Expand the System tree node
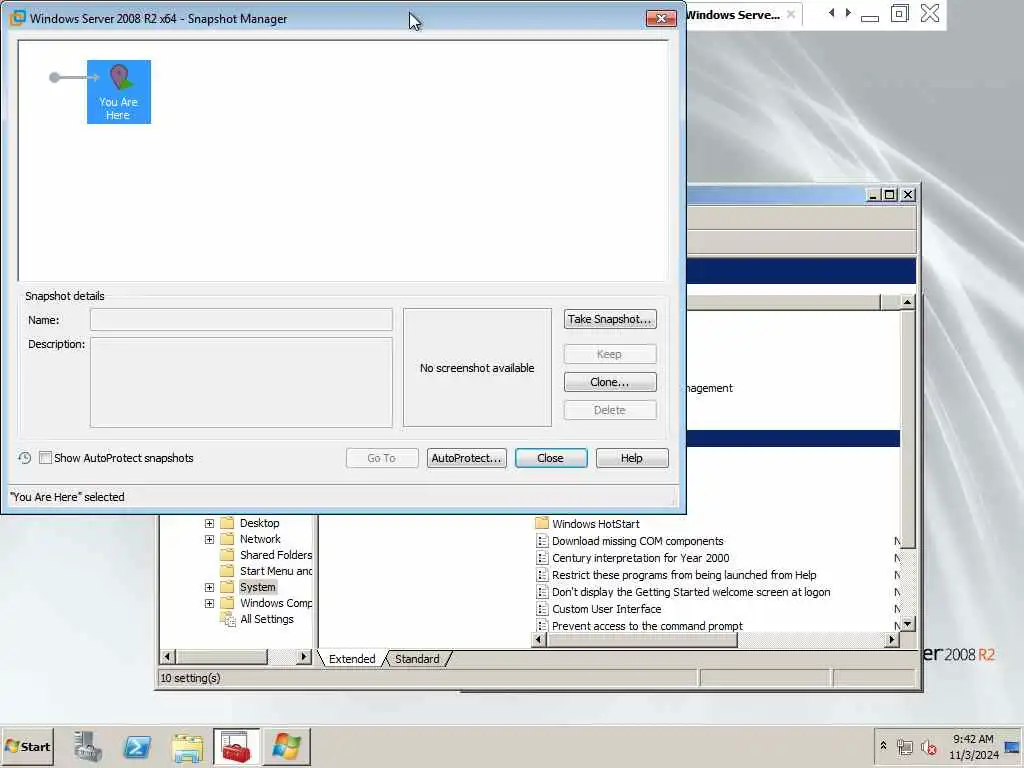 tap(209, 587)
